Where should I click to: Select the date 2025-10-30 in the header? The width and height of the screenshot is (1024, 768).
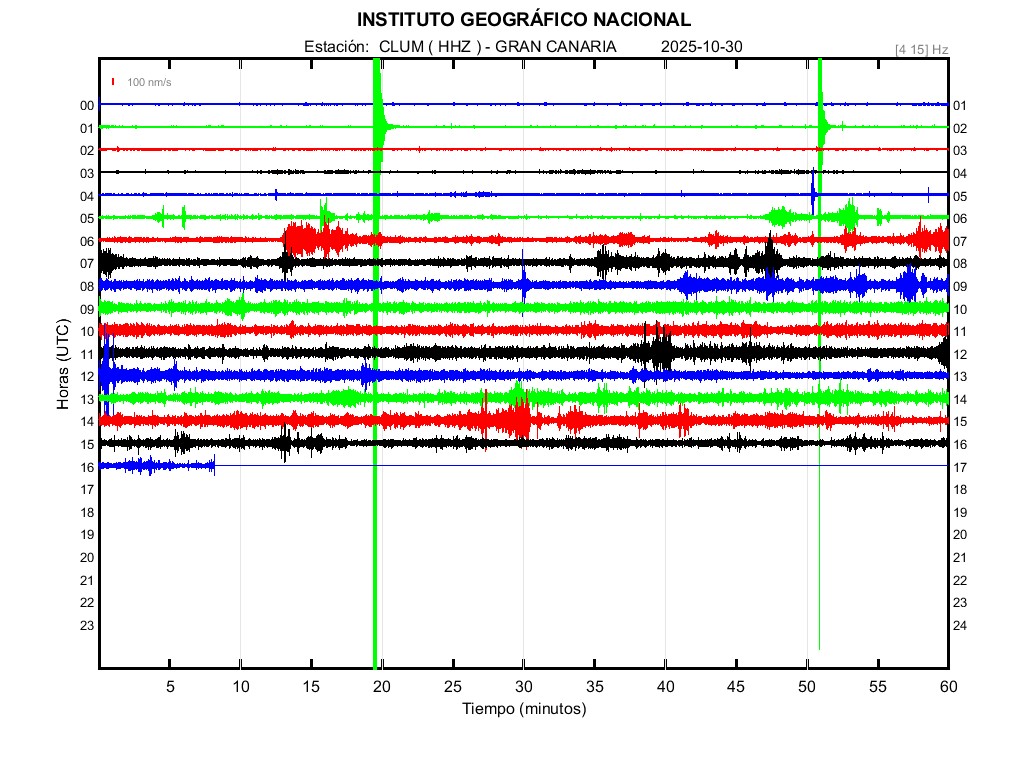tap(701, 47)
